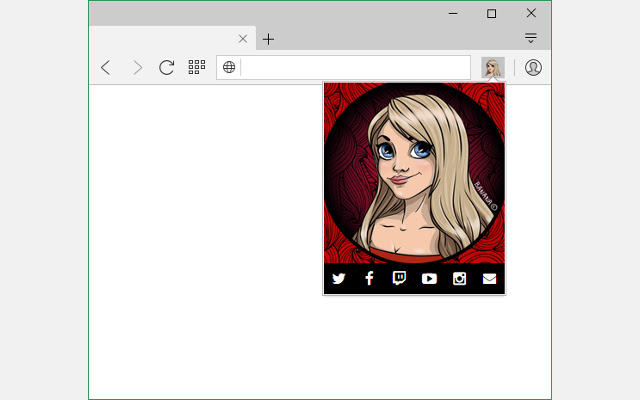Select the open blank tab
The width and height of the screenshot is (640, 400).
pyautogui.click(x=172, y=38)
